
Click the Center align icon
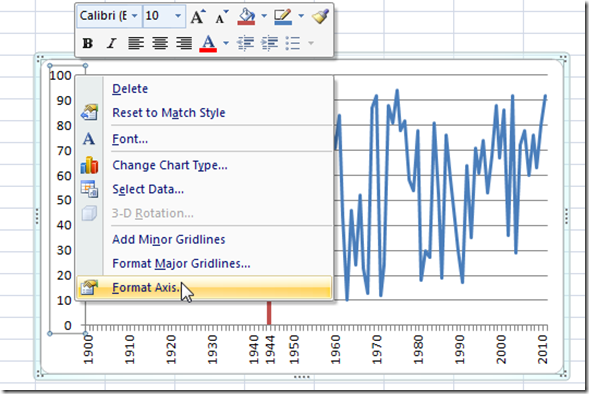[x=160, y=43]
